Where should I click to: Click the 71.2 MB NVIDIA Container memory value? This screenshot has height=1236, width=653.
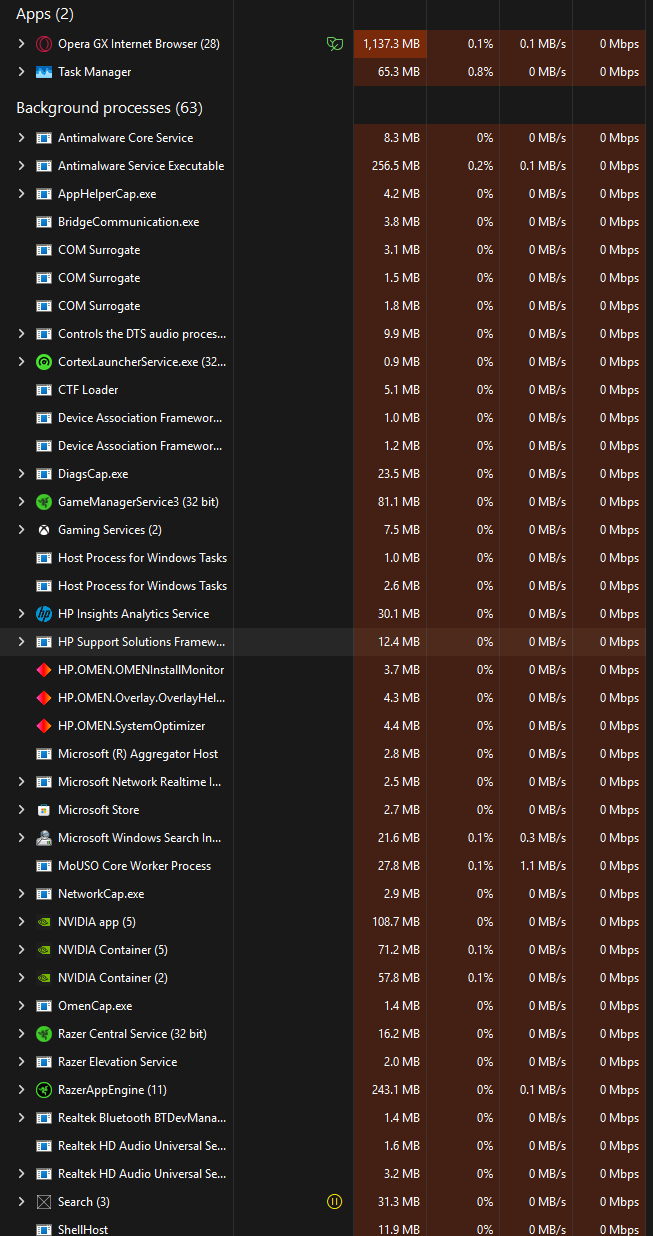click(x=398, y=950)
